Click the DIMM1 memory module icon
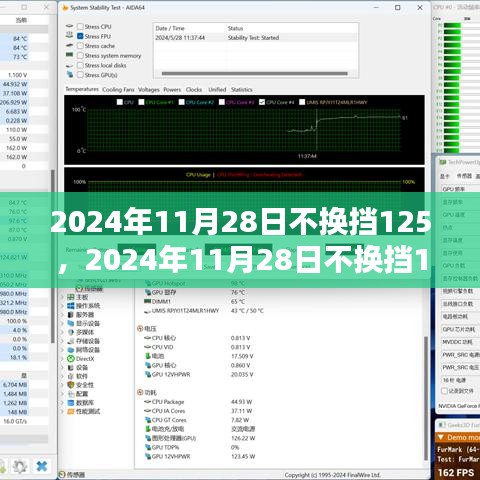This screenshot has height=480, width=480. coord(148,301)
